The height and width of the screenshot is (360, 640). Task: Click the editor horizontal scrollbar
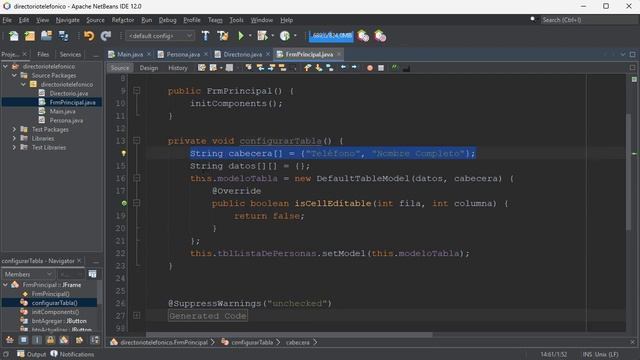coord(290,335)
